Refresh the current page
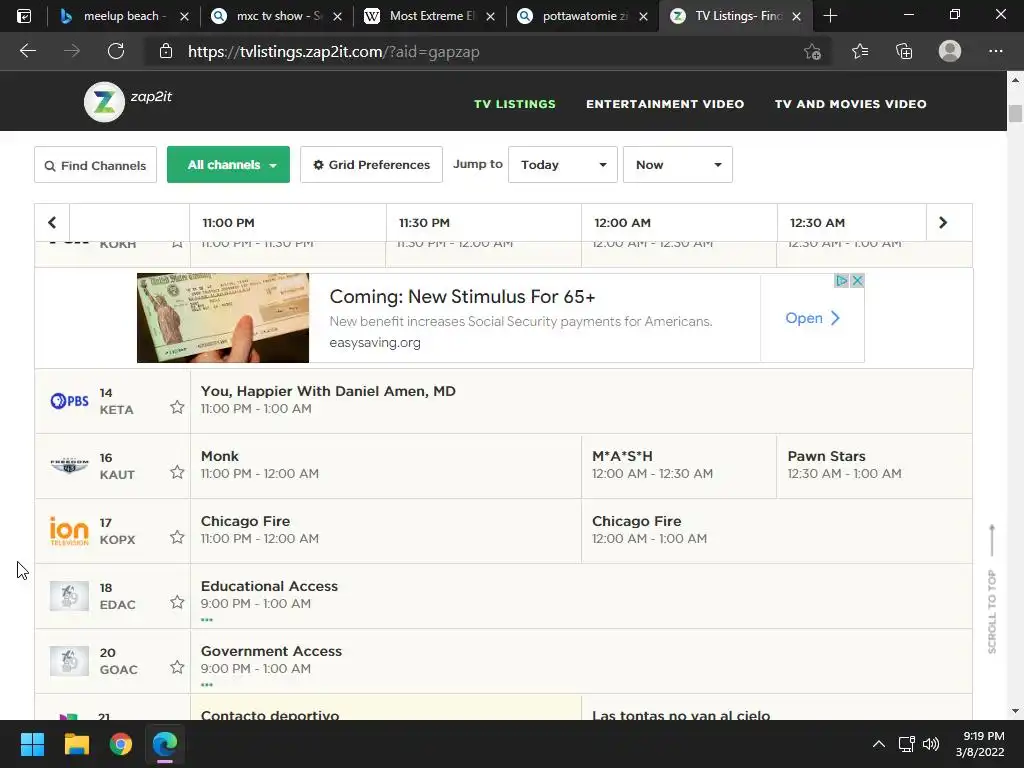This screenshot has width=1024, height=768. click(116, 51)
